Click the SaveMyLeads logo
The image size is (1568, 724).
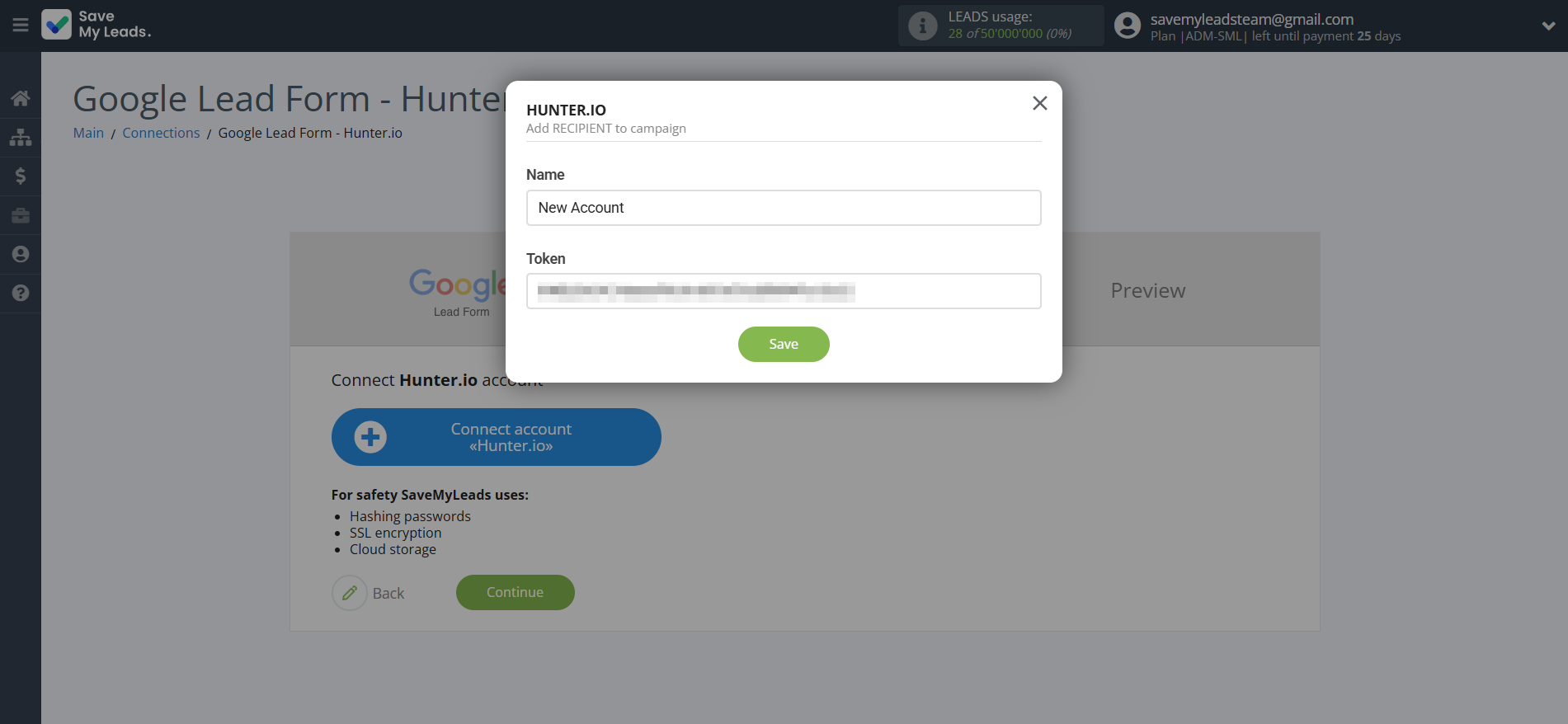pyautogui.click(x=97, y=25)
